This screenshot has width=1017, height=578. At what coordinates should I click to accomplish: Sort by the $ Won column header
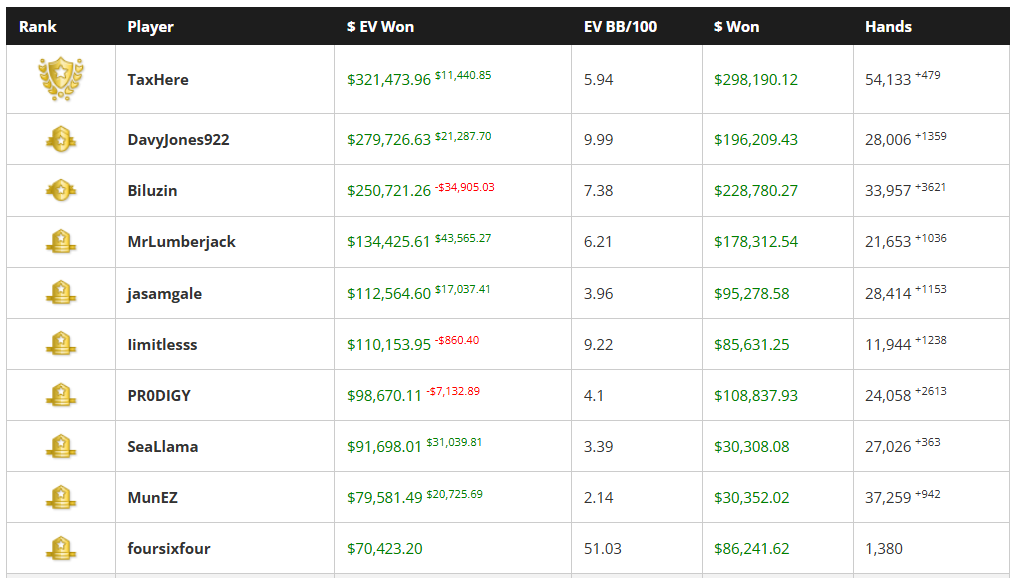(x=736, y=27)
